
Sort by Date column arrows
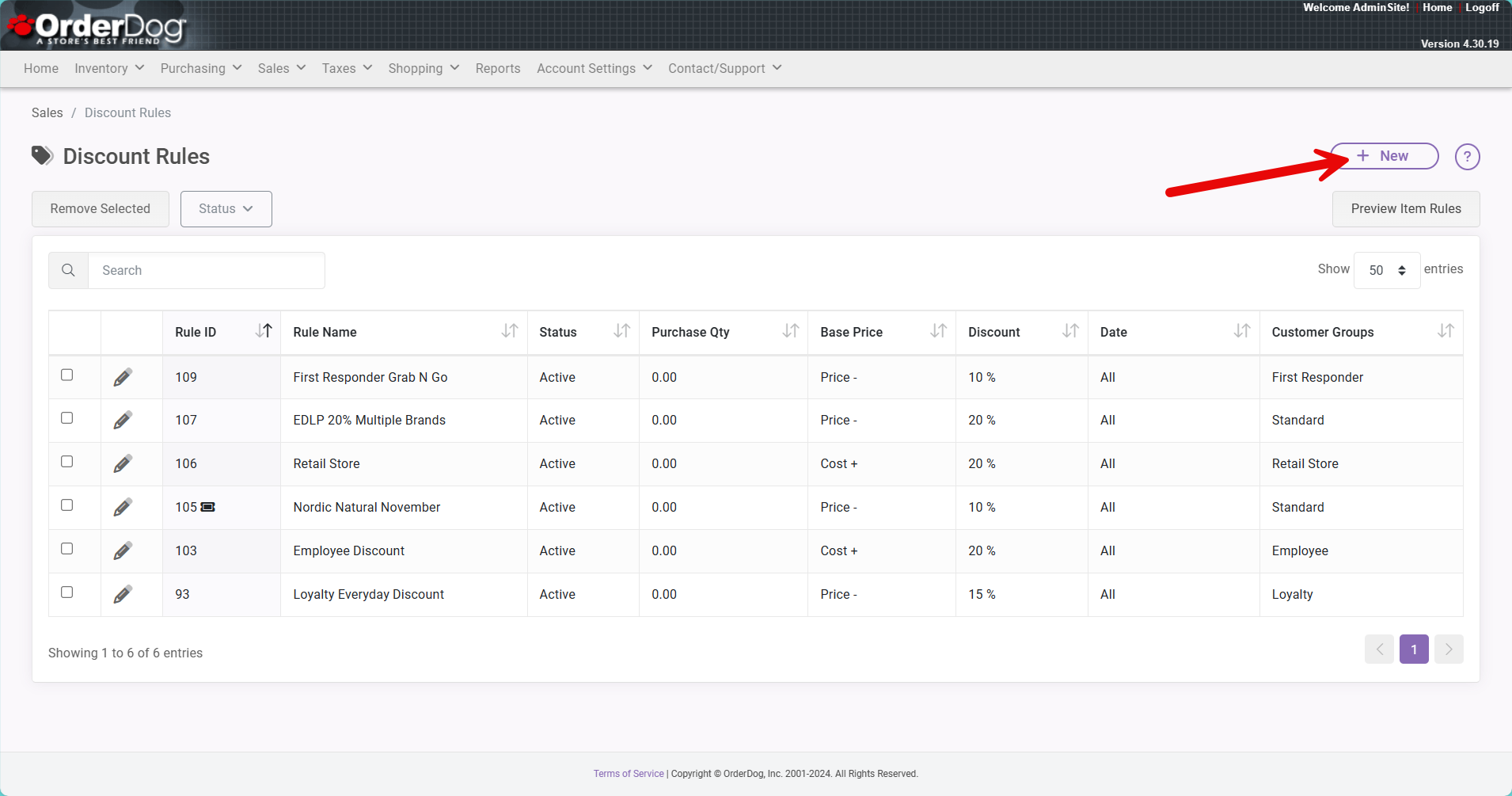tap(1243, 331)
